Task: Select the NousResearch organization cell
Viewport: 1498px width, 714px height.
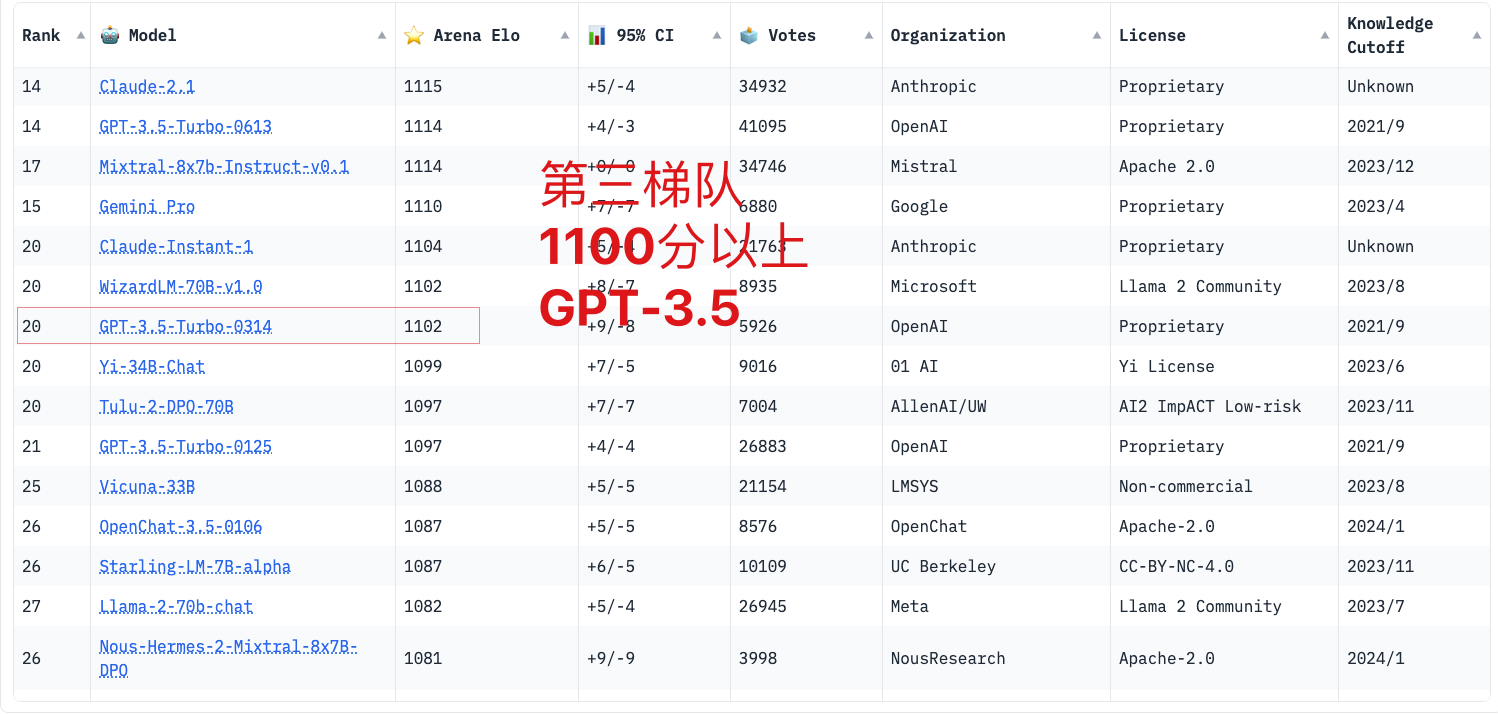Action: 948,658
